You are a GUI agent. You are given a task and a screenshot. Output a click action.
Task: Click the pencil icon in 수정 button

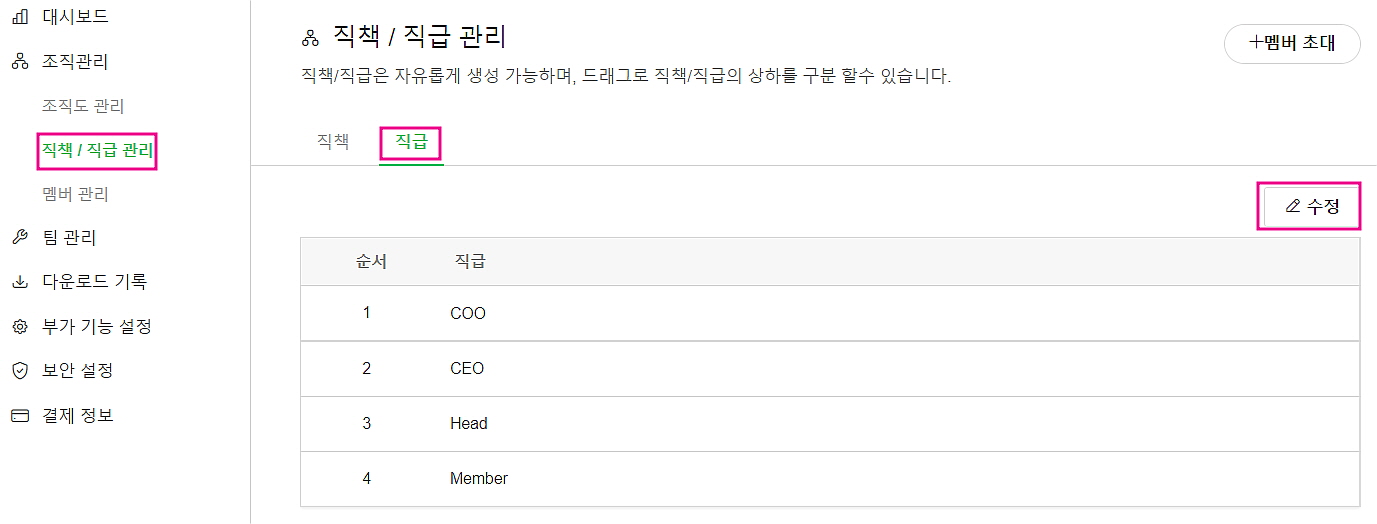pos(1293,206)
